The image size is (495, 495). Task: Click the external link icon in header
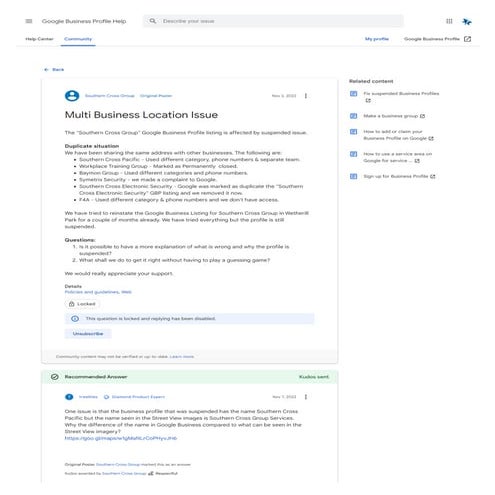coord(467,39)
